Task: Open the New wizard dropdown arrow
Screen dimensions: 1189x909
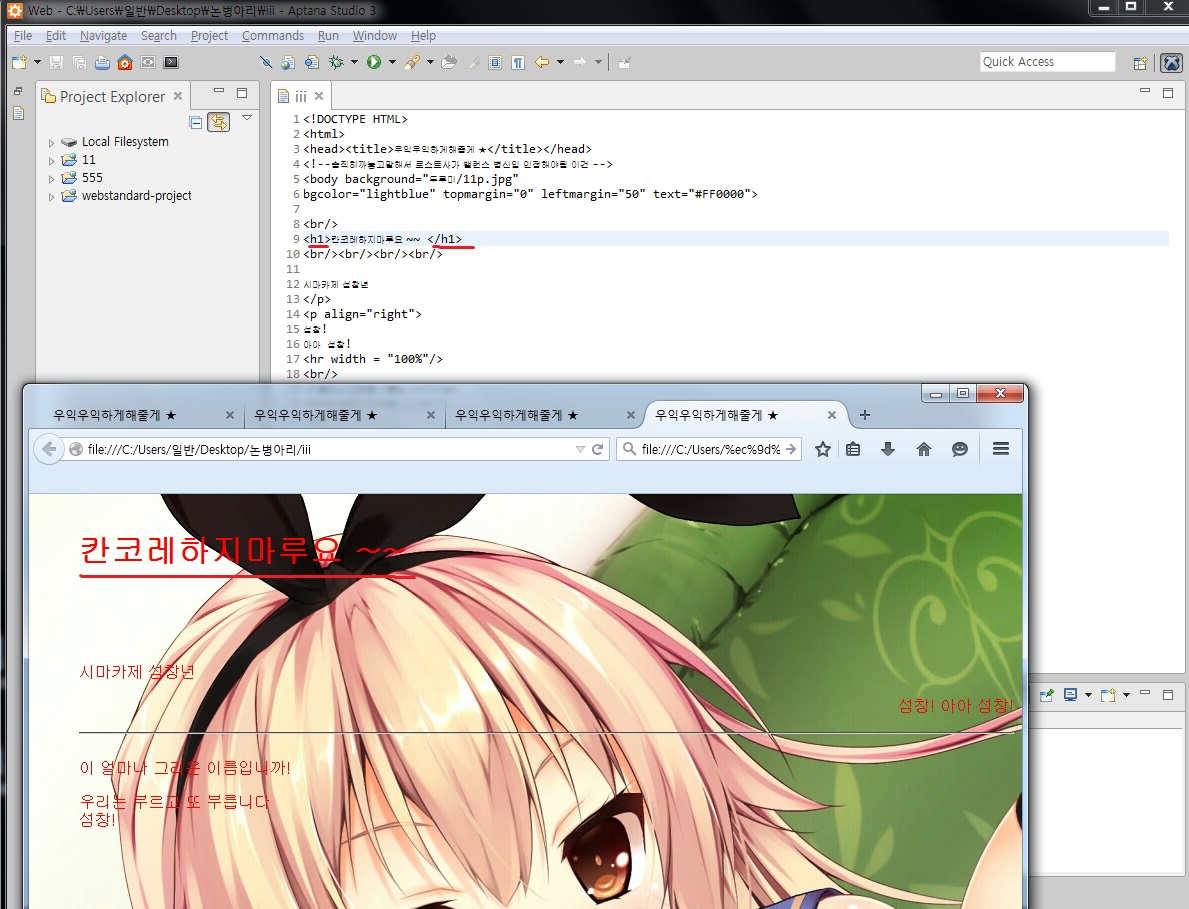Action: pyautogui.click(x=36, y=62)
